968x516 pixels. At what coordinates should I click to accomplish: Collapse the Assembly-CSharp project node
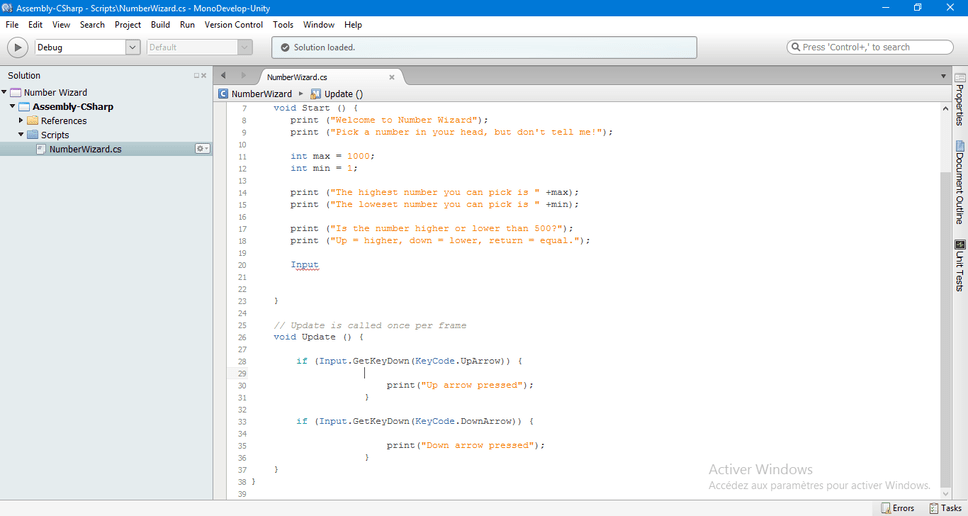(x=12, y=106)
